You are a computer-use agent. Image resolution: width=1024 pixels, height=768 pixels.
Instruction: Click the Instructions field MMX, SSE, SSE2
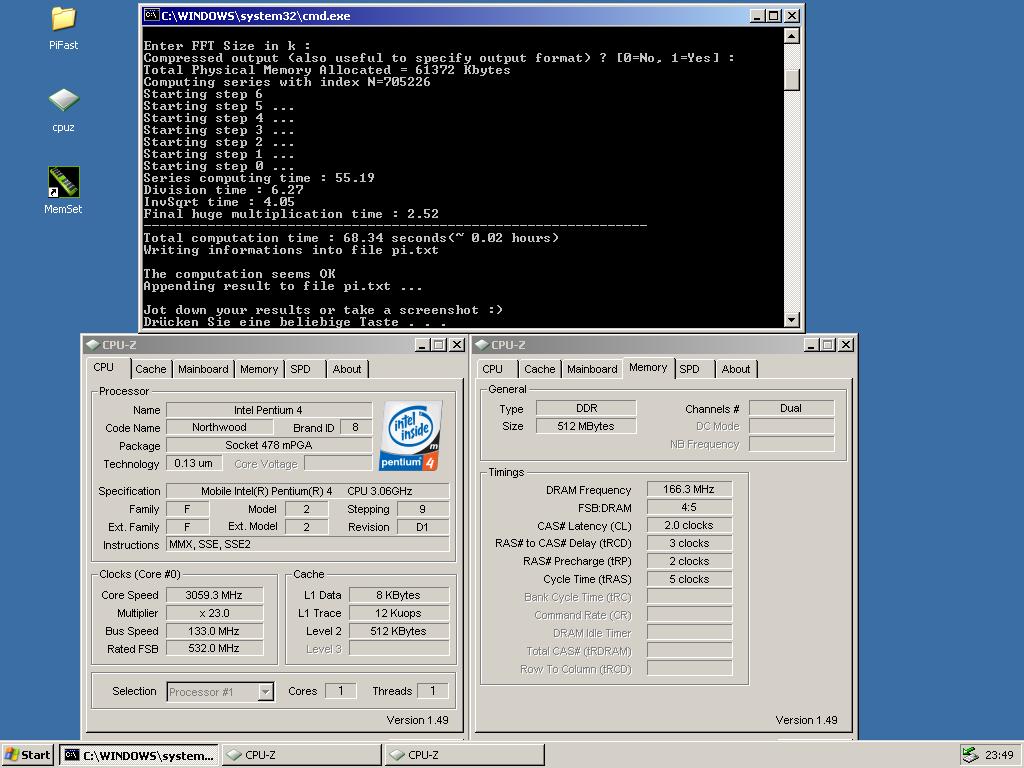click(308, 545)
